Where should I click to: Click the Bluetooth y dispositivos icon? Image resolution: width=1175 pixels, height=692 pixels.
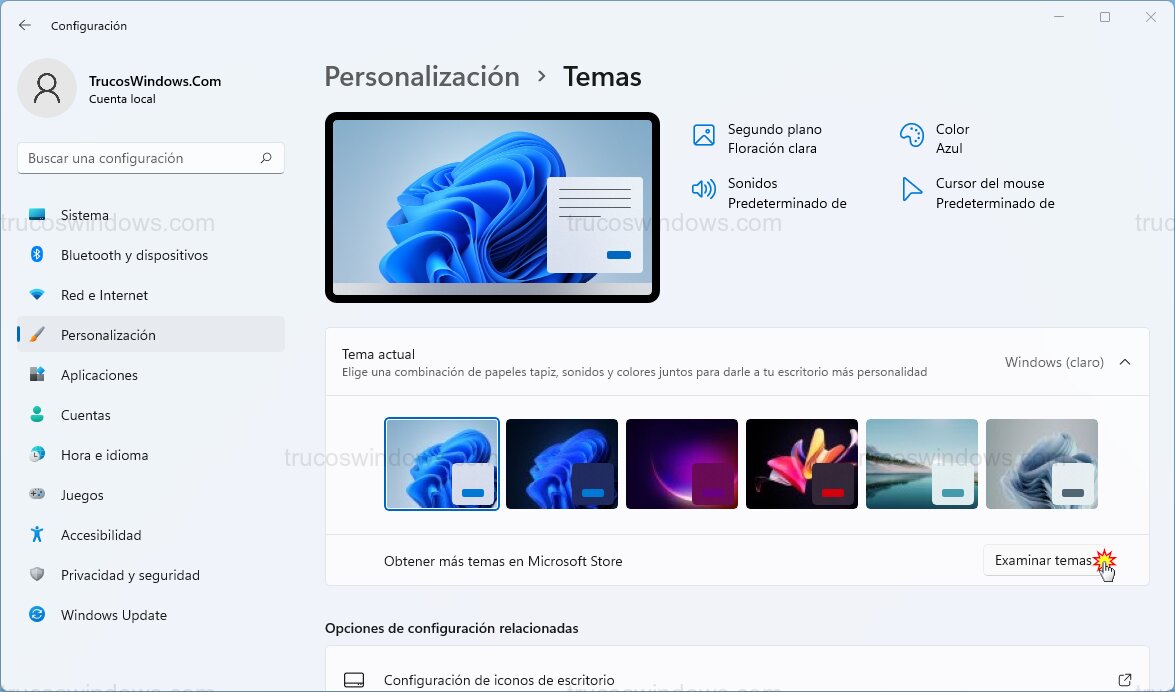(x=39, y=255)
